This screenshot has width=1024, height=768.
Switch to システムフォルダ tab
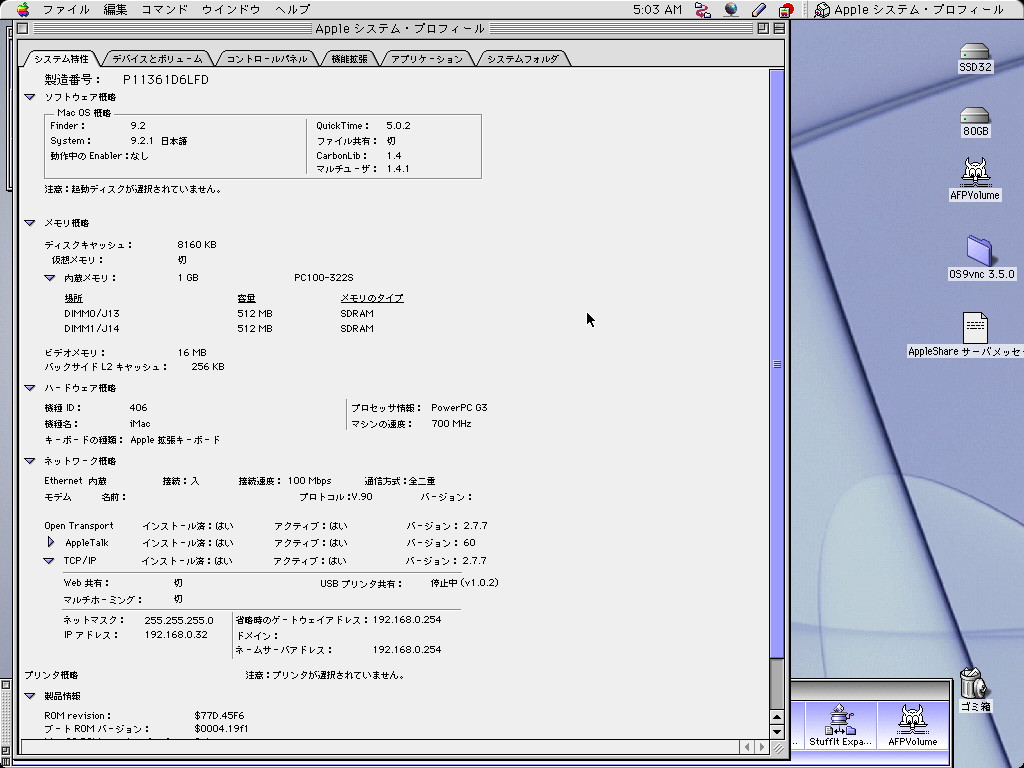[522, 59]
